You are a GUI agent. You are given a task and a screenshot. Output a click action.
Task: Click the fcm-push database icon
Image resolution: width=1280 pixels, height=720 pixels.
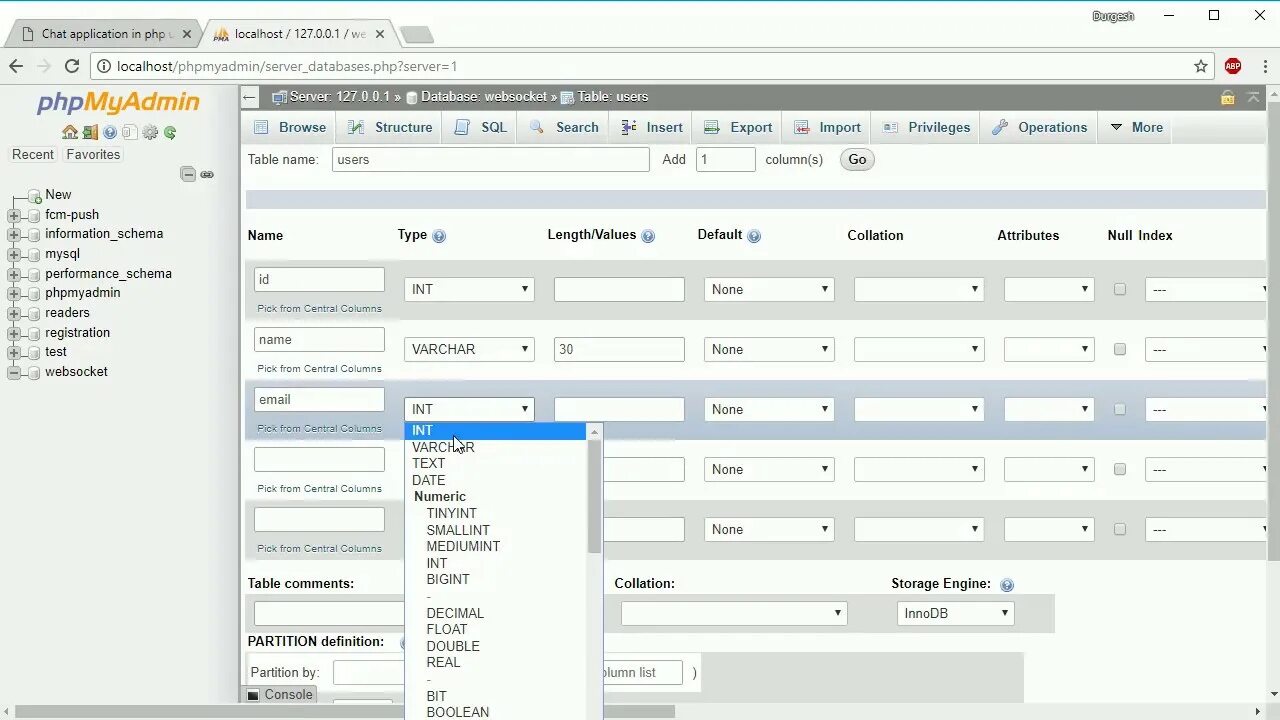(35, 215)
